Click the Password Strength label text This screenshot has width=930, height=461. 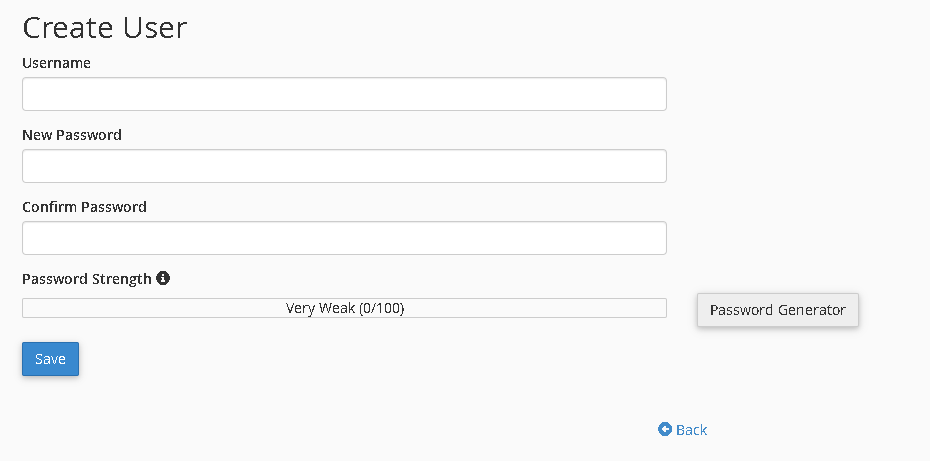pyautogui.click(x=87, y=279)
